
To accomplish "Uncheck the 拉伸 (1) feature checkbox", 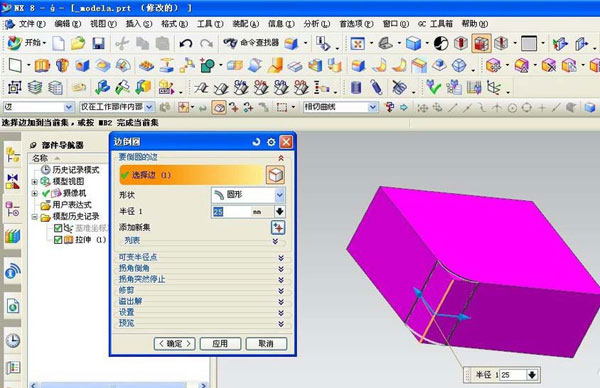I will click(58, 240).
